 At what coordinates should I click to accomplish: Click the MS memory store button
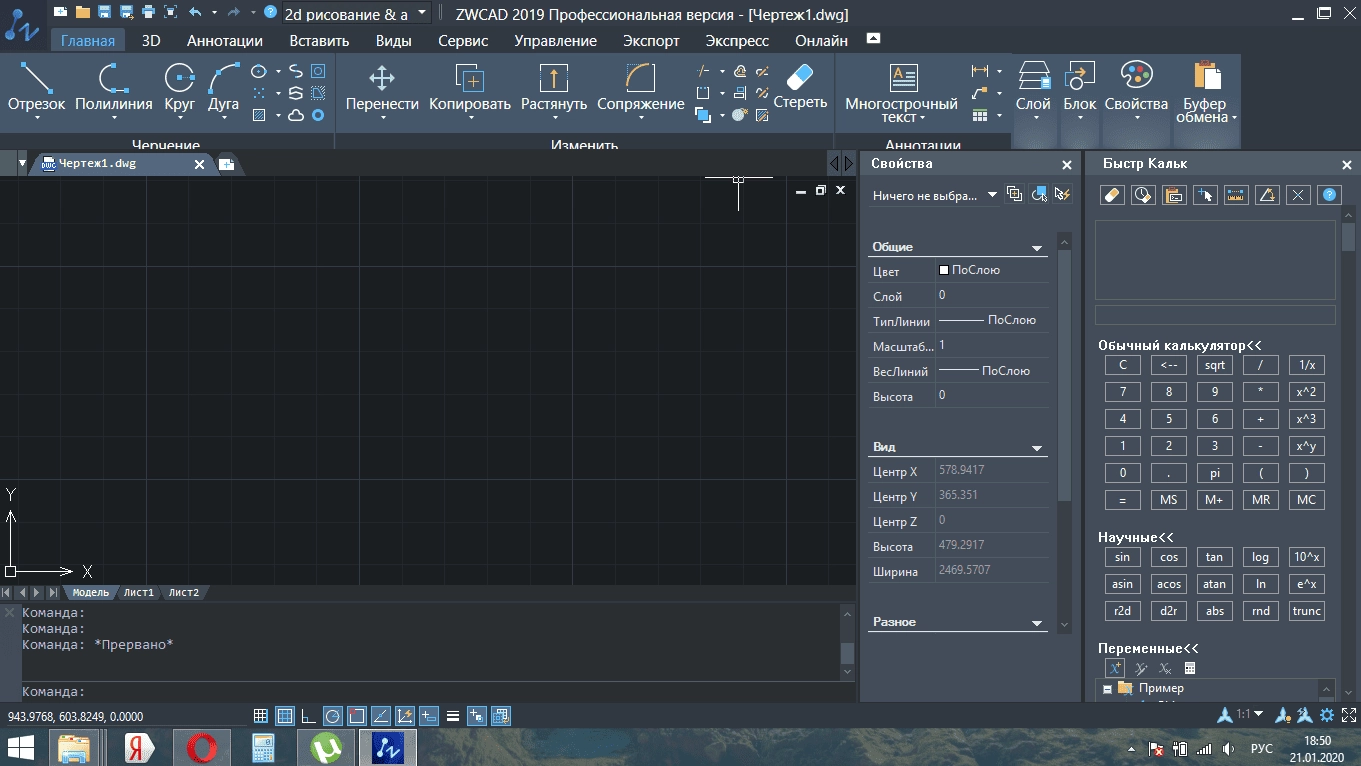[1169, 500]
